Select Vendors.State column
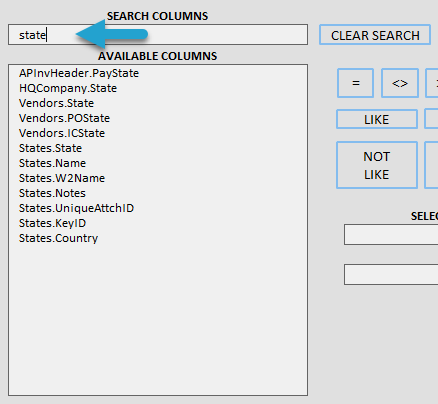The image size is (438, 404). [56, 103]
